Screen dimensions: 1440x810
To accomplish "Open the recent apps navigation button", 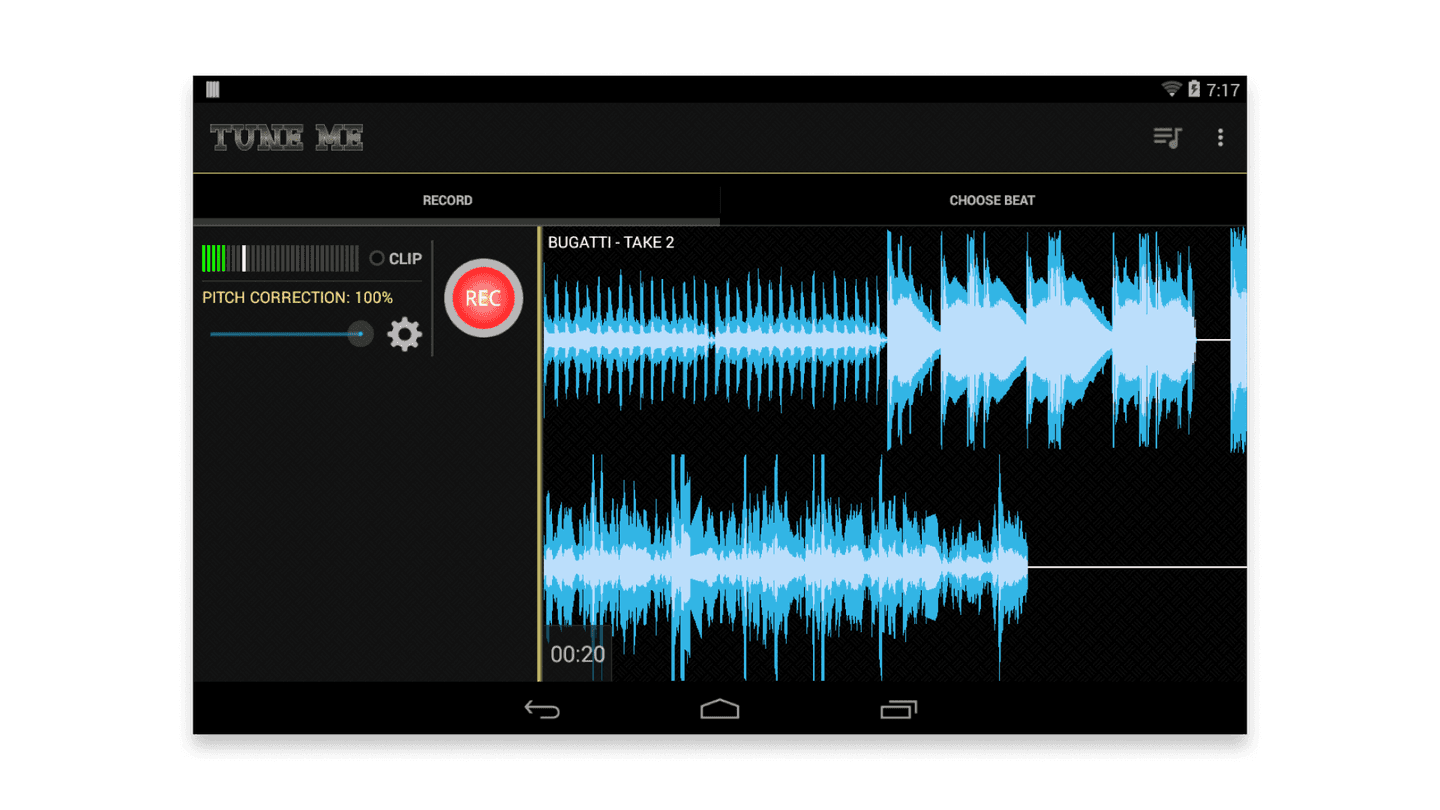I will click(898, 709).
